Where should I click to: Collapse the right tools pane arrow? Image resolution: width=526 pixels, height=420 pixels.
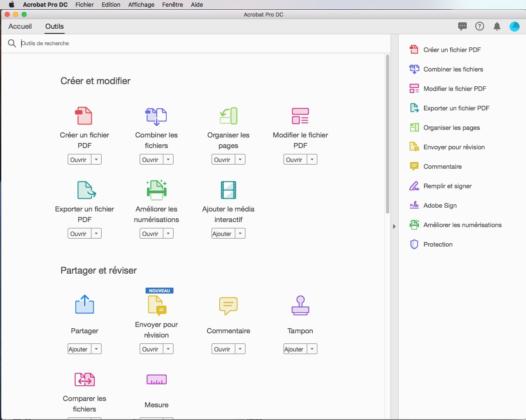pyautogui.click(x=394, y=226)
